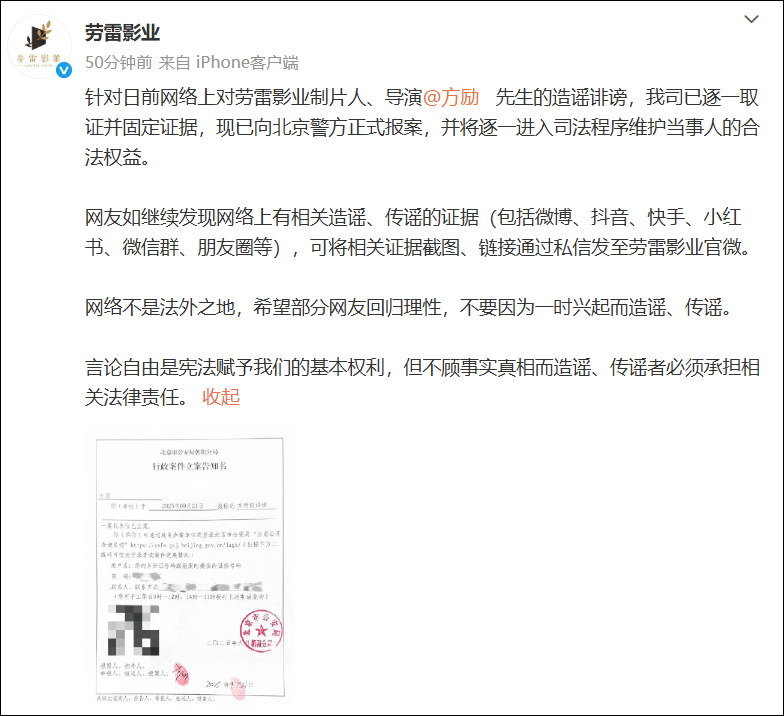Click the paragraph starting 言论自由是宪法
This screenshot has height=716, width=784.
tap(420, 381)
